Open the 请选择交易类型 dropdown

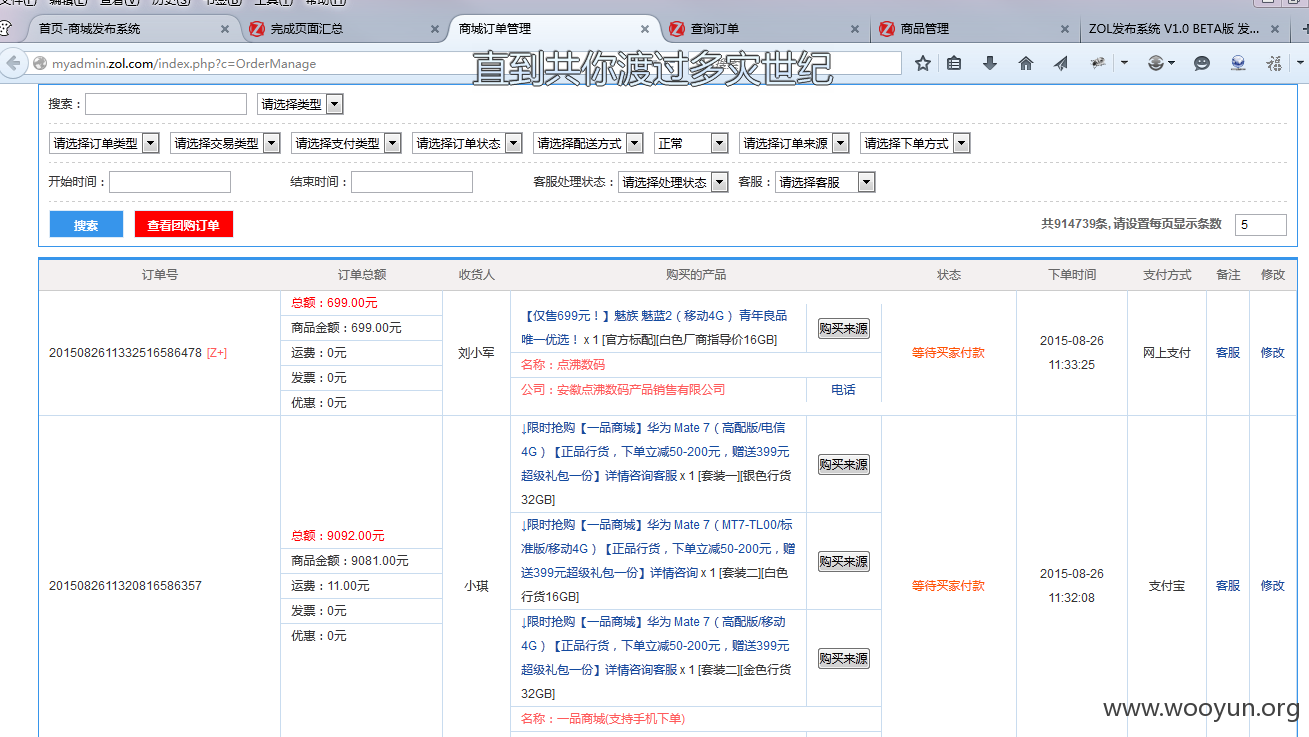pyautogui.click(x=225, y=143)
